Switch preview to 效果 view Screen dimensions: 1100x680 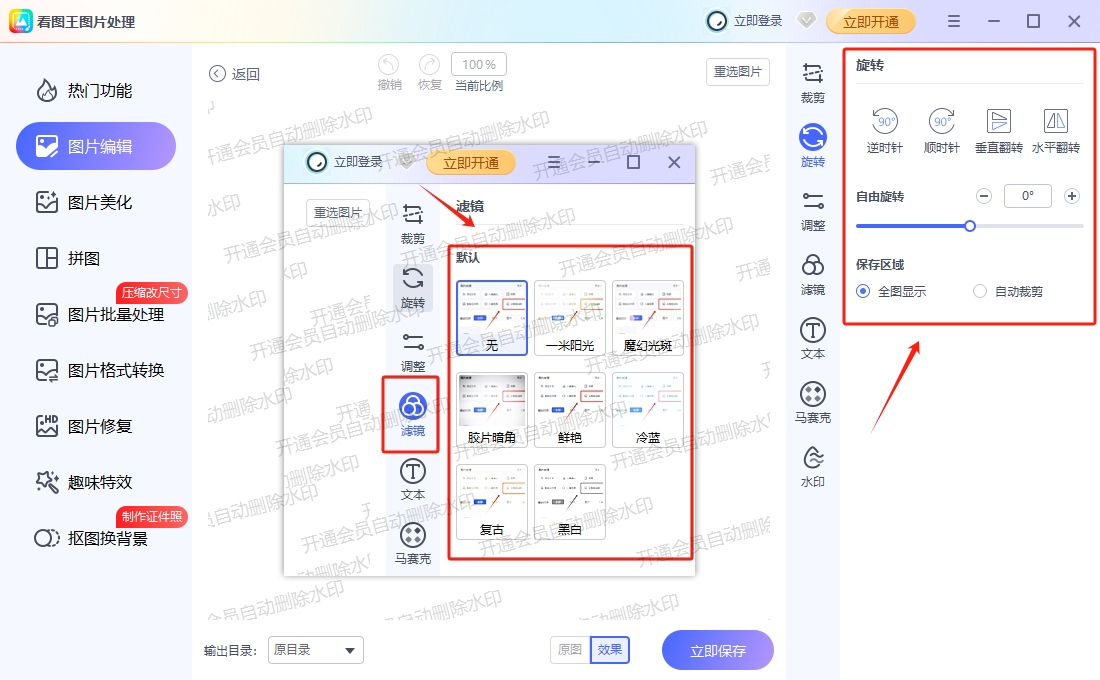pos(610,649)
